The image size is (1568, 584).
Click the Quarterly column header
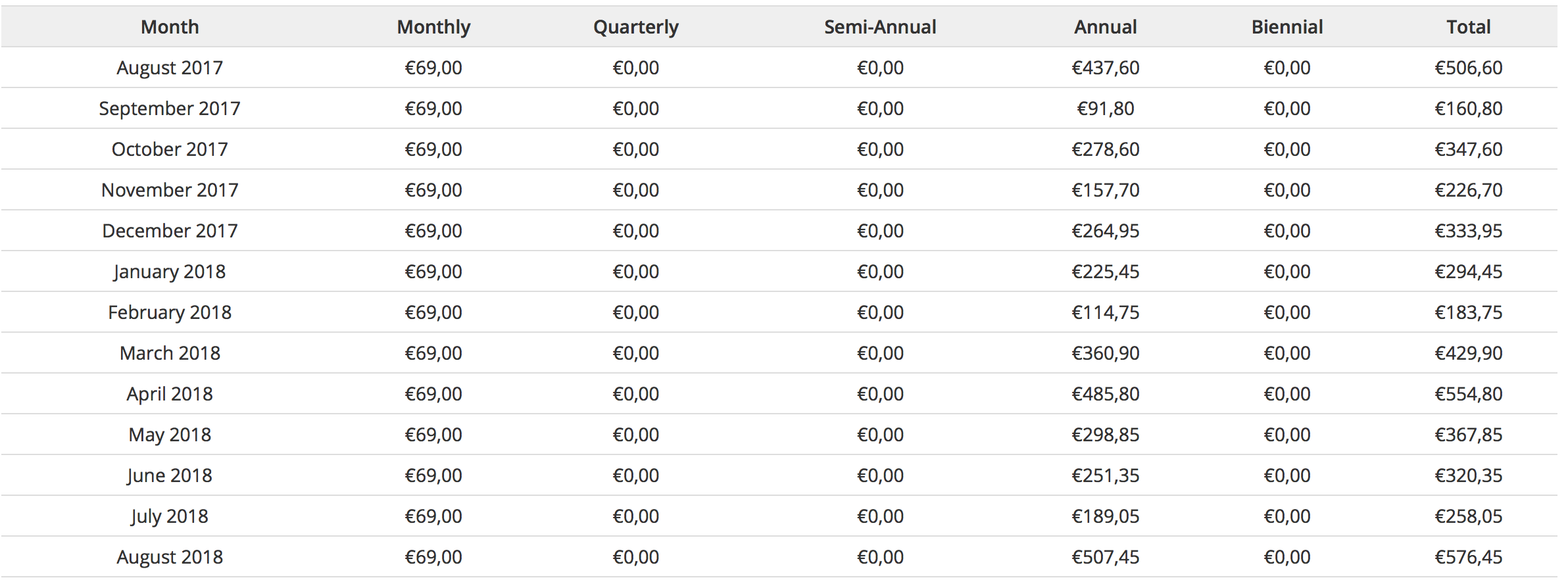636,27
